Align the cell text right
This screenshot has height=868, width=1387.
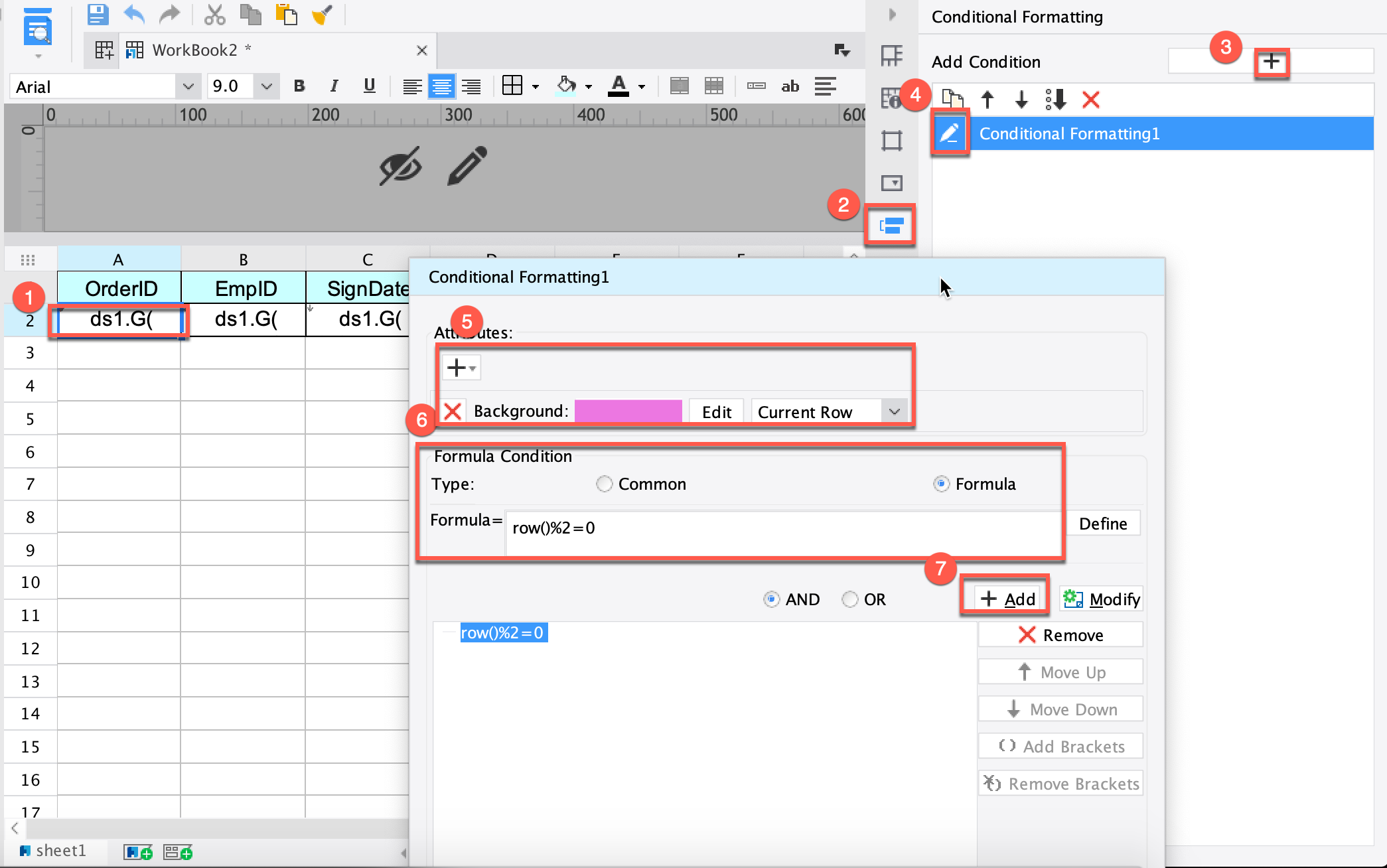point(471,86)
